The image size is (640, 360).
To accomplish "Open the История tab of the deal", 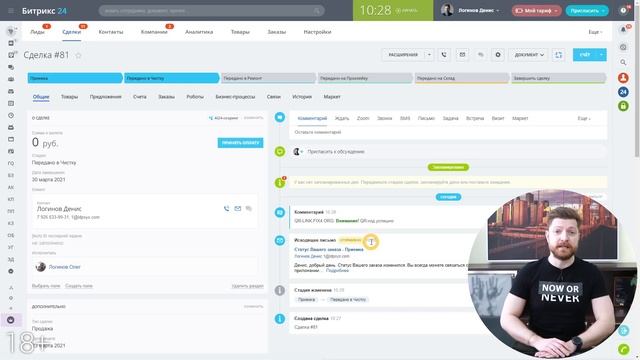I will [x=302, y=97].
